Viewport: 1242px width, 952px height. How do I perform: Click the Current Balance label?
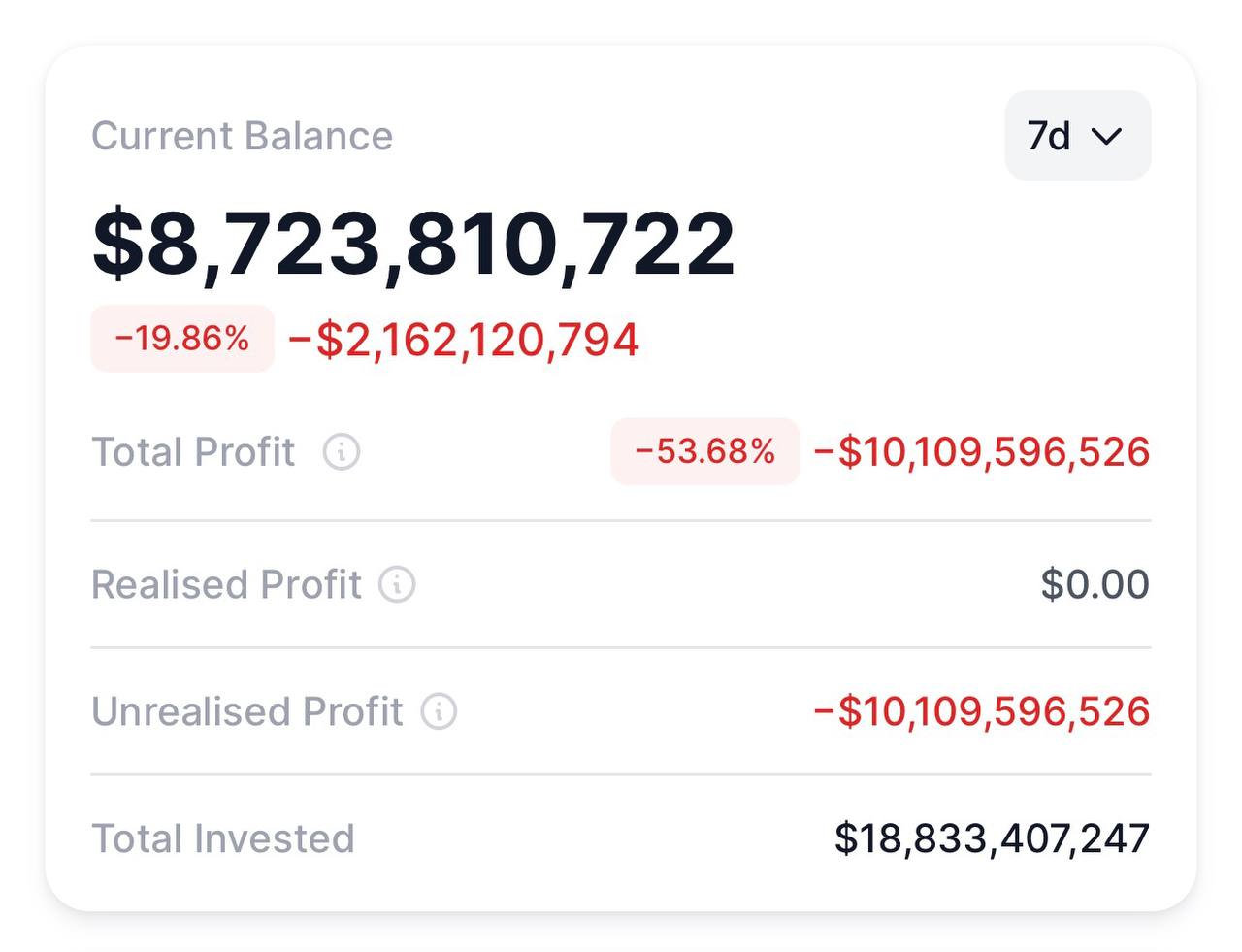point(243,136)
